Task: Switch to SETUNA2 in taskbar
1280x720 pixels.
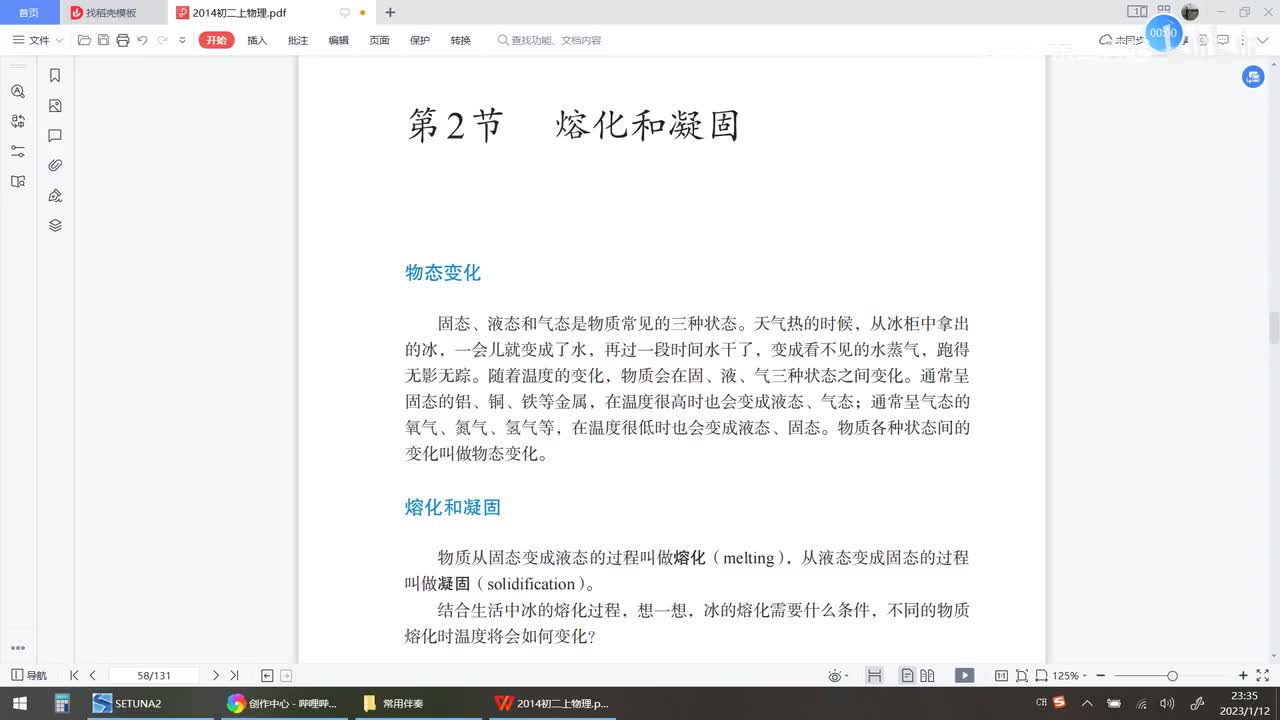Action: click(x=148, y=703)
